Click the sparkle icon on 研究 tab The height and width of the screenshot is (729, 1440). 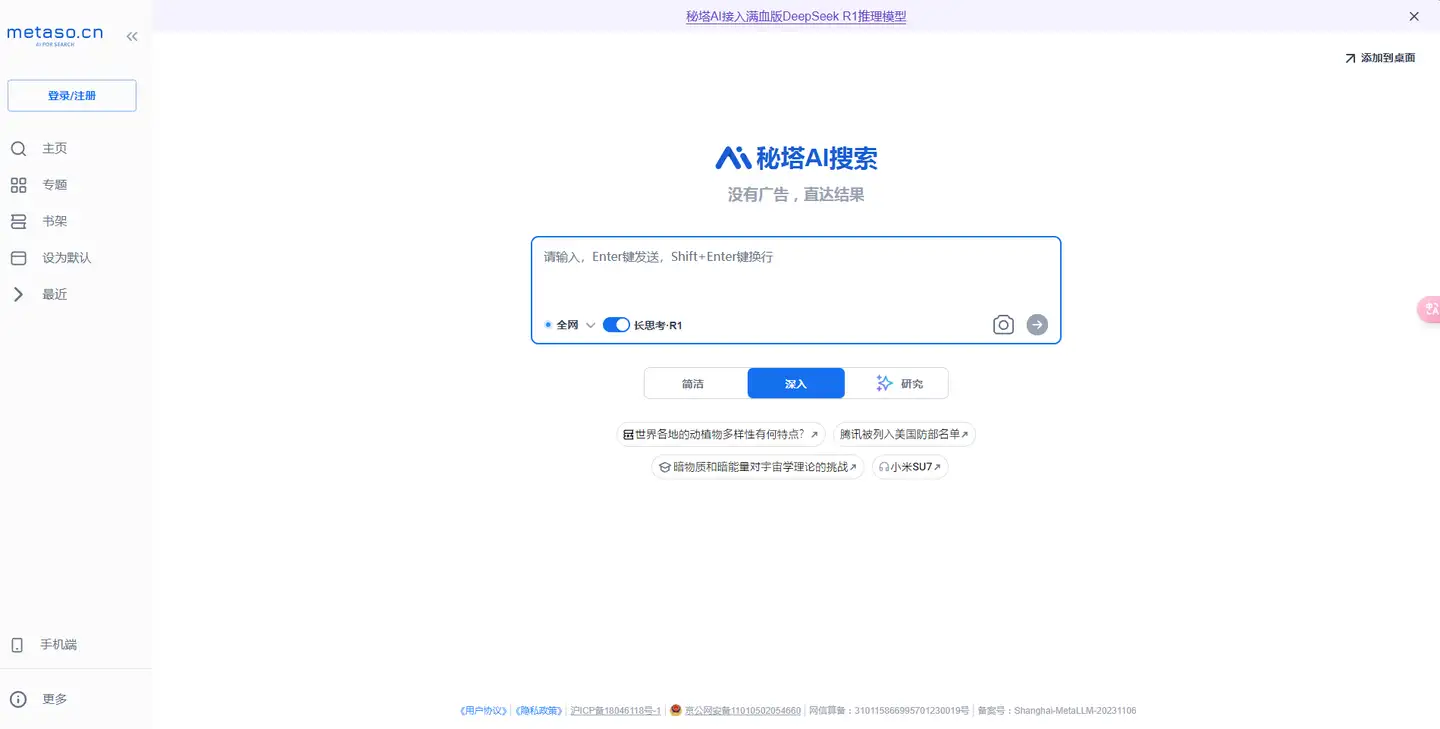point(884,383)
